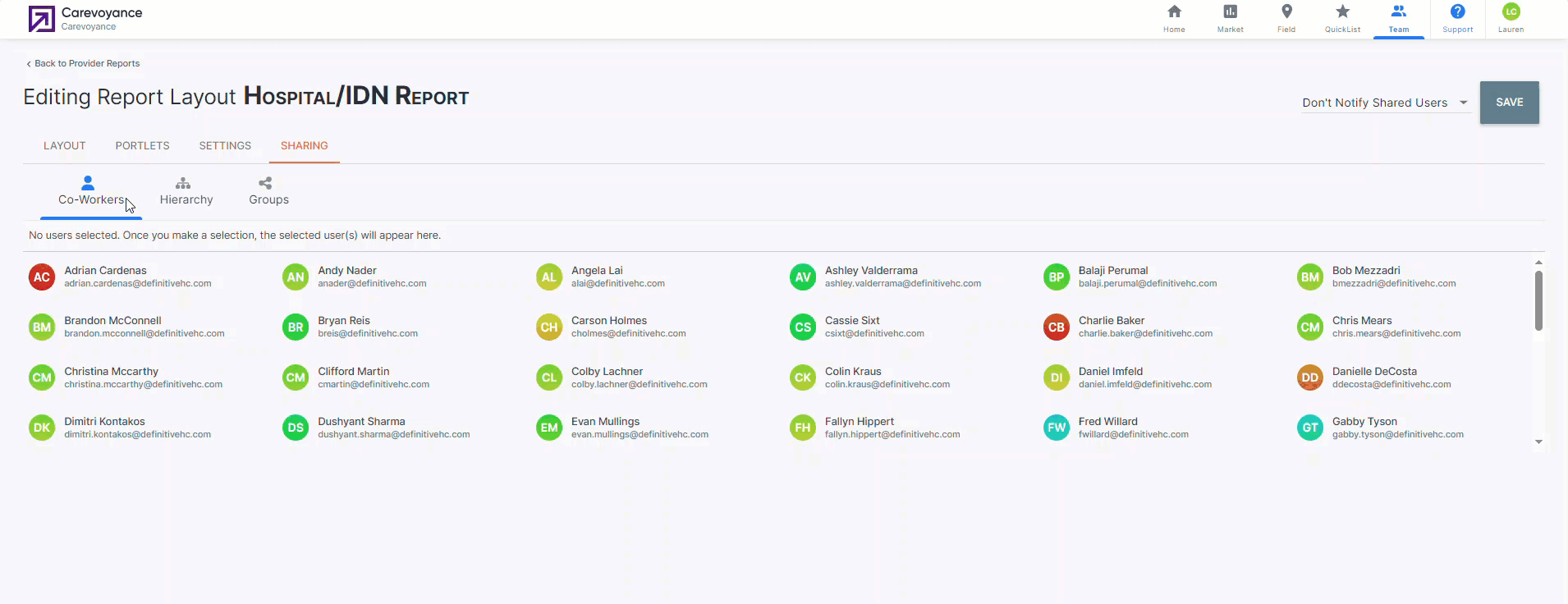Click the Christina Mccarthy name
This screenshot has width=1568, height=604.
(112, 372)
